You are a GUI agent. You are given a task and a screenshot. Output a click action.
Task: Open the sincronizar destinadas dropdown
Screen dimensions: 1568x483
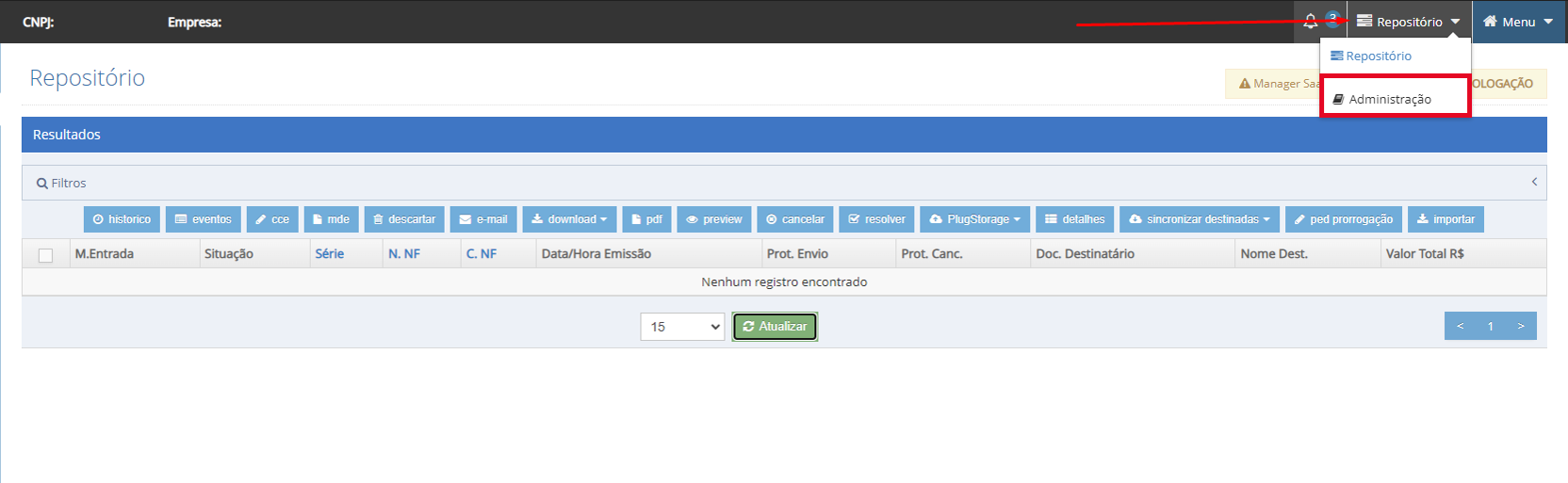click(1200, 219)
